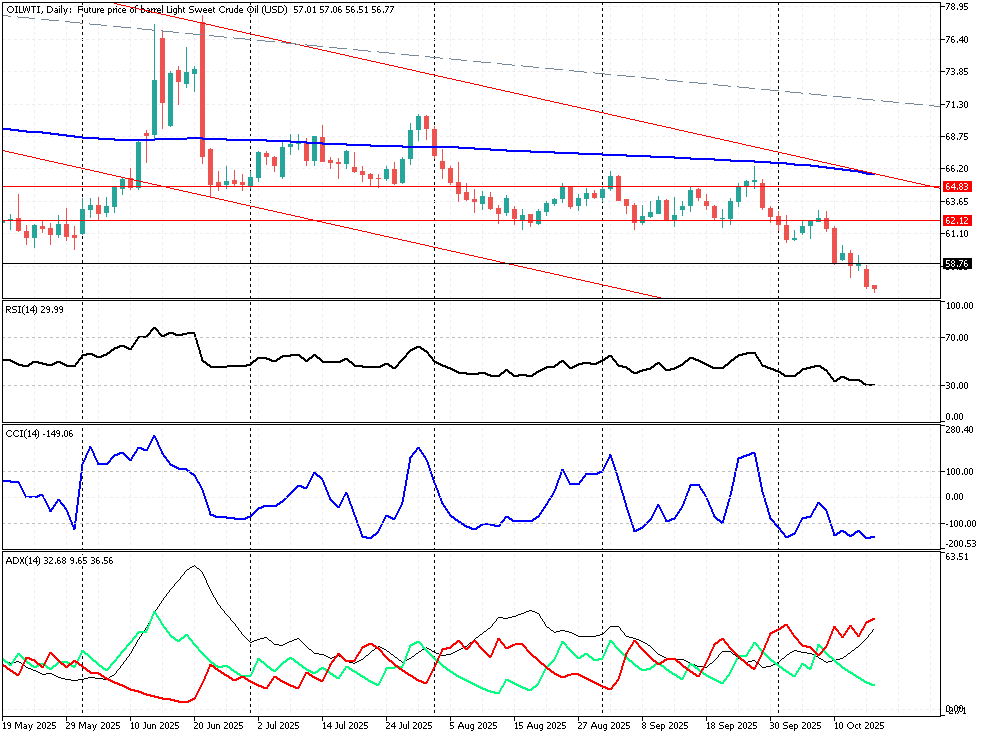Select the 19 May 2025 date label

27,724
